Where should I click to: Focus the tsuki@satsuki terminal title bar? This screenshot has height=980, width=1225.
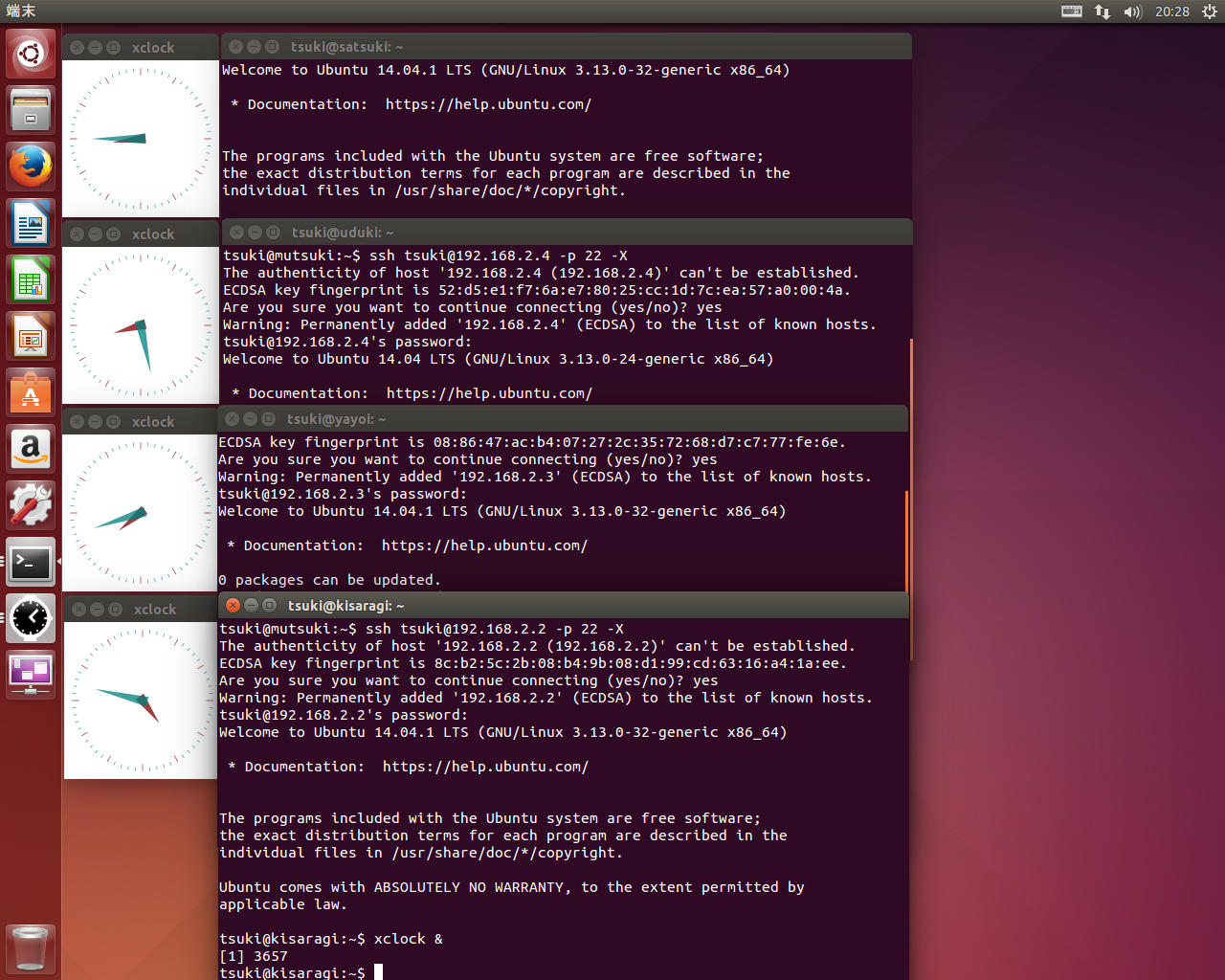click(566, 46)
